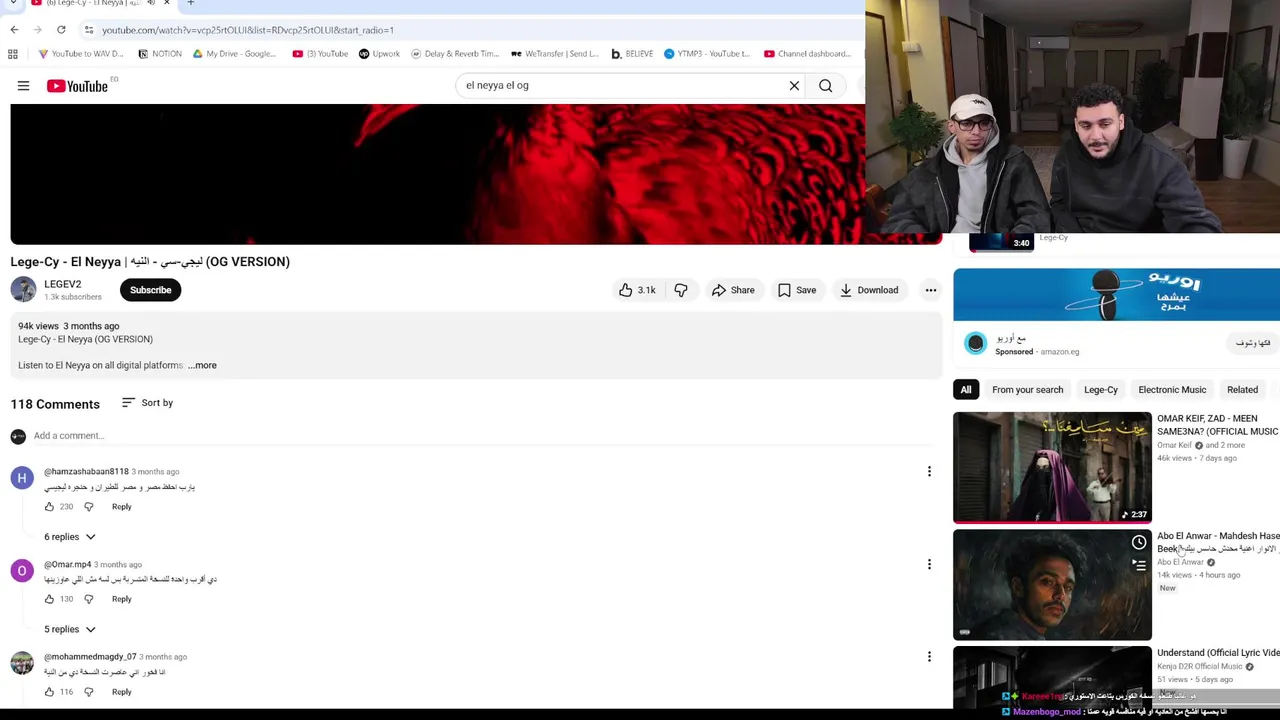
Task: Select the 'Electronic Music' filter chip
Action: [1172, 390]
